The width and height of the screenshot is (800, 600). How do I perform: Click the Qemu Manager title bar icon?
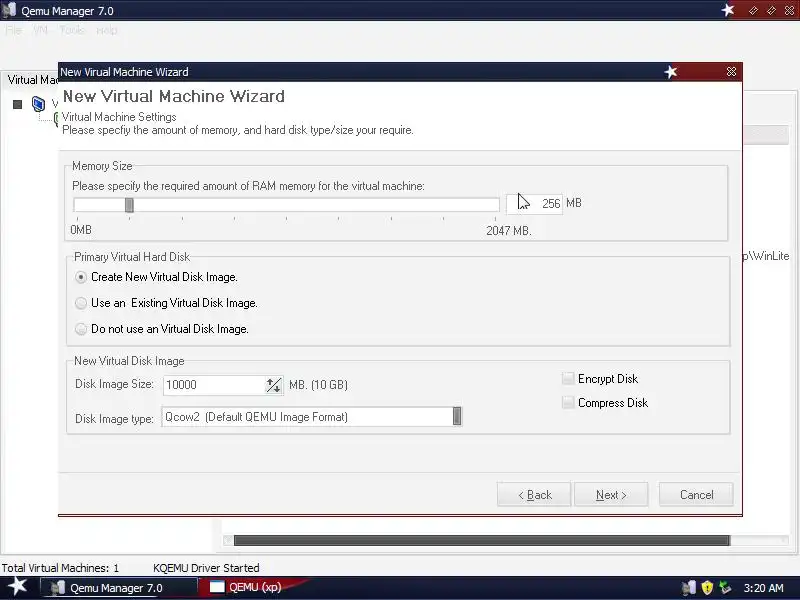pos(9,10)
